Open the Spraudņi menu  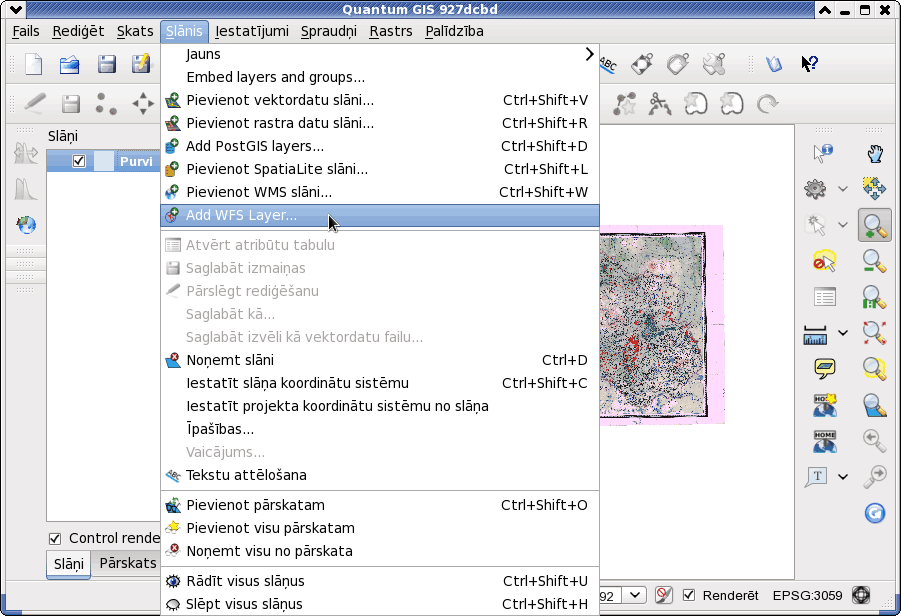pos(329,31)
